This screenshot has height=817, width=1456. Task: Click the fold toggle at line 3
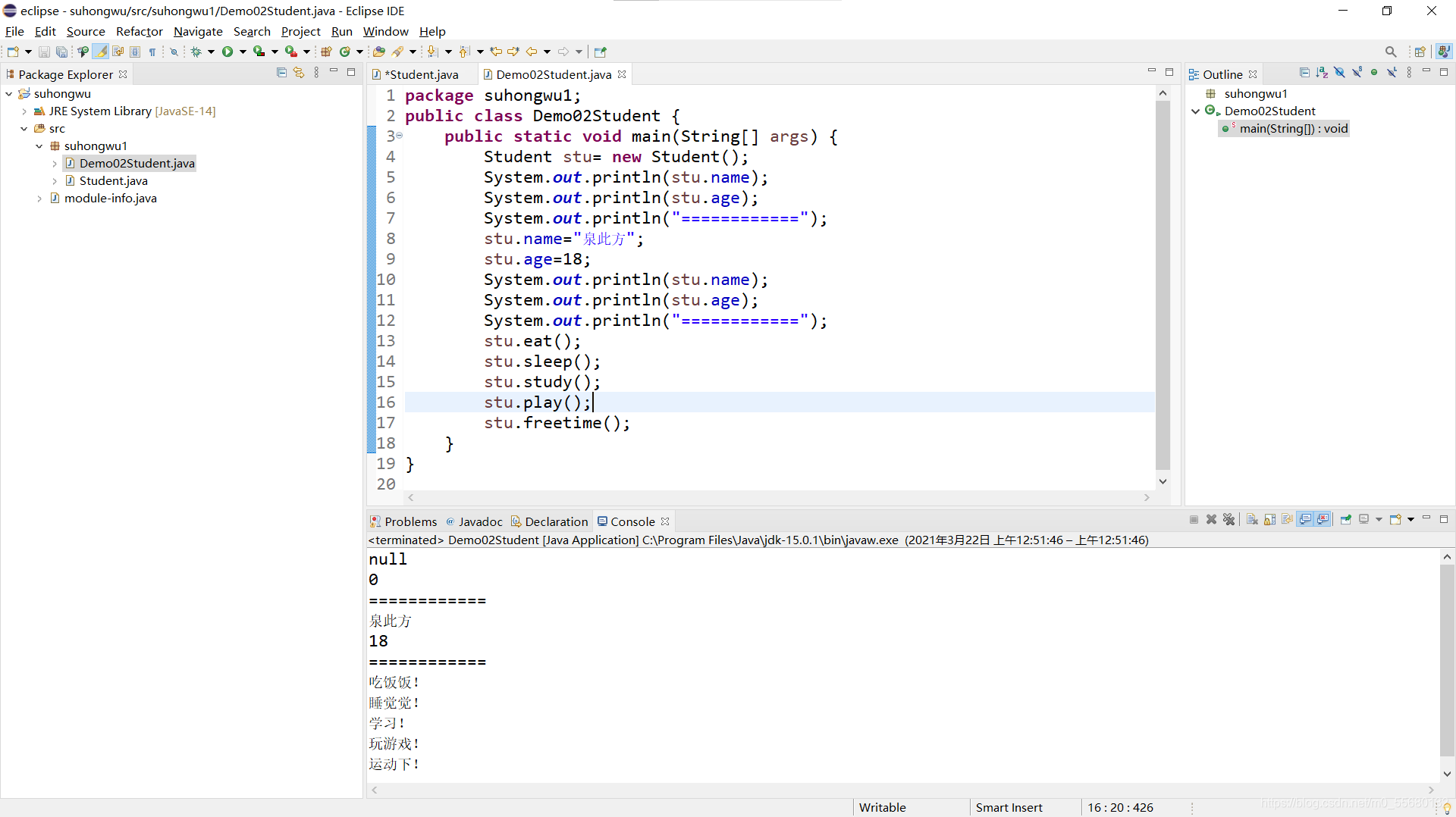coord(400,136)
